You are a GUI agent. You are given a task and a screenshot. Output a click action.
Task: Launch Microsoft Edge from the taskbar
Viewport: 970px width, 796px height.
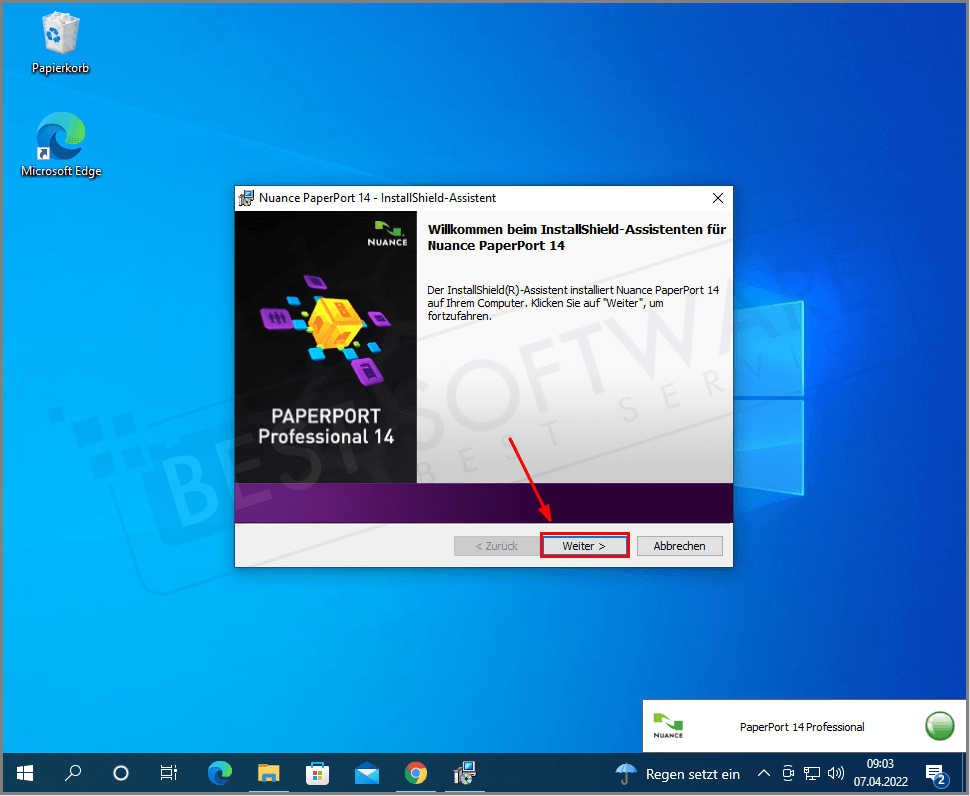pyautogui.click(x=219, y=773)
